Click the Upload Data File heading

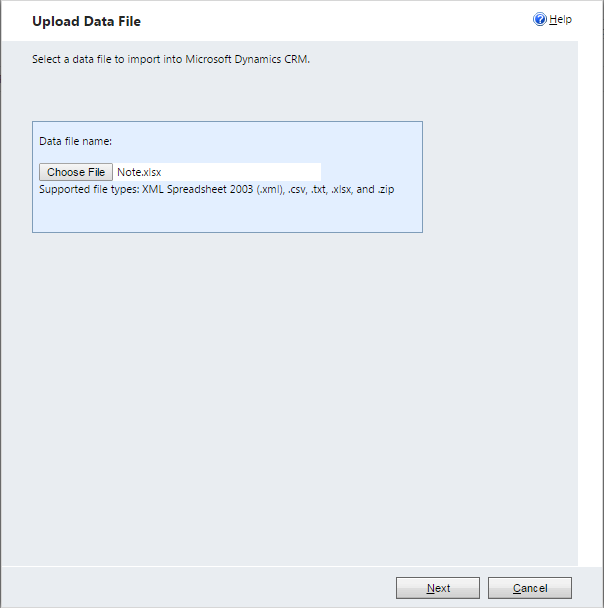coord(86,21)
